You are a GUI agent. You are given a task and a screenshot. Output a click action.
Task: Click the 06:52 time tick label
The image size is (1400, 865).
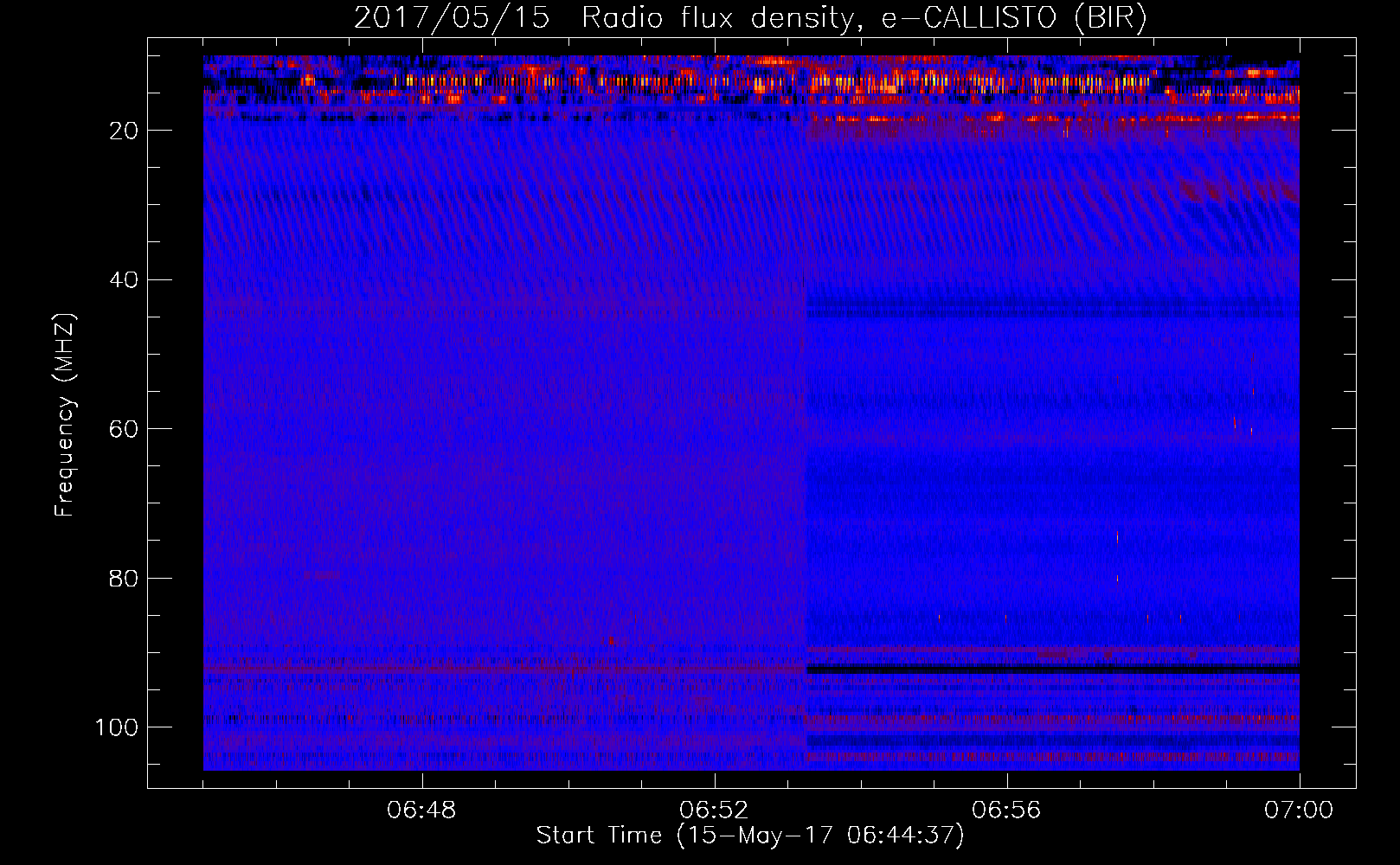[x=715, y=811]
